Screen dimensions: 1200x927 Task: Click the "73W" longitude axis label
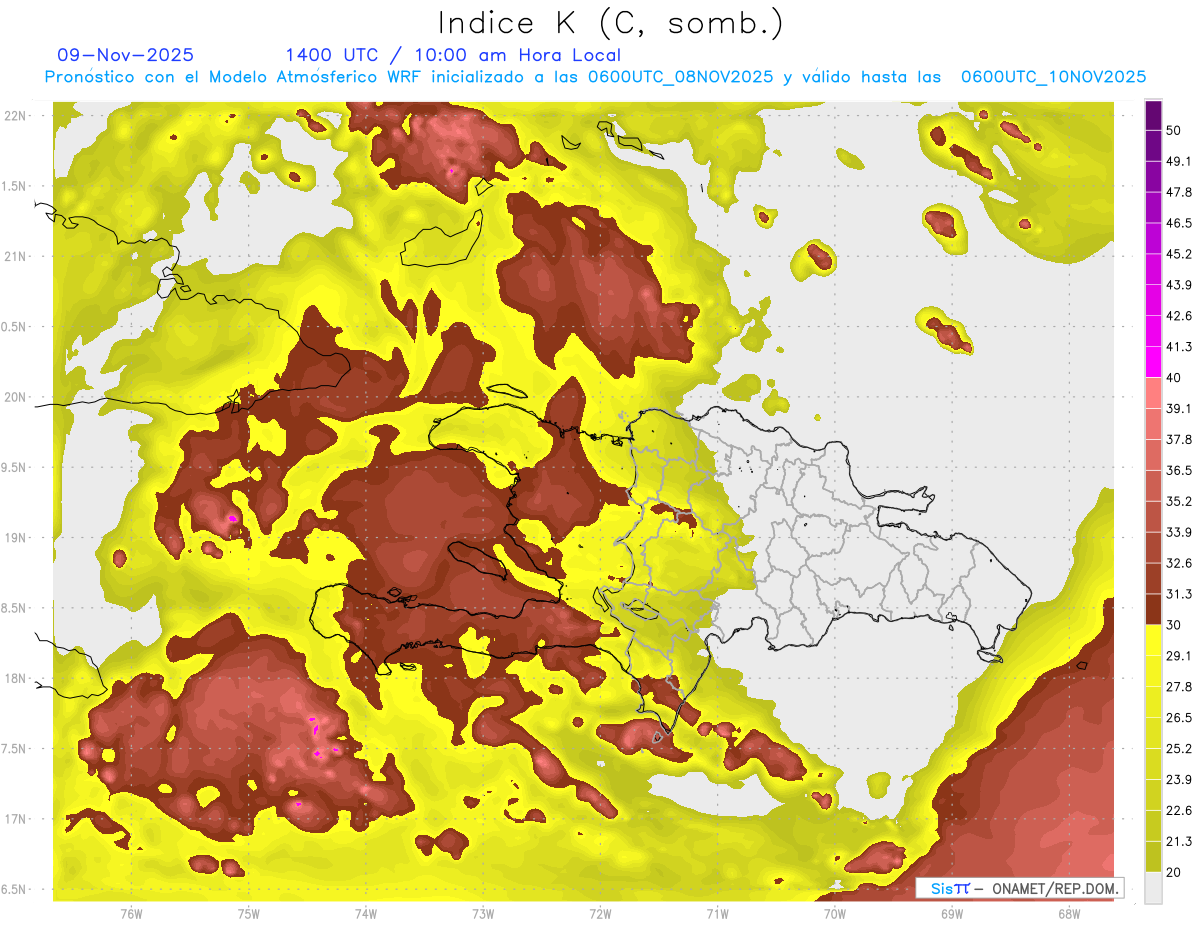483,914
